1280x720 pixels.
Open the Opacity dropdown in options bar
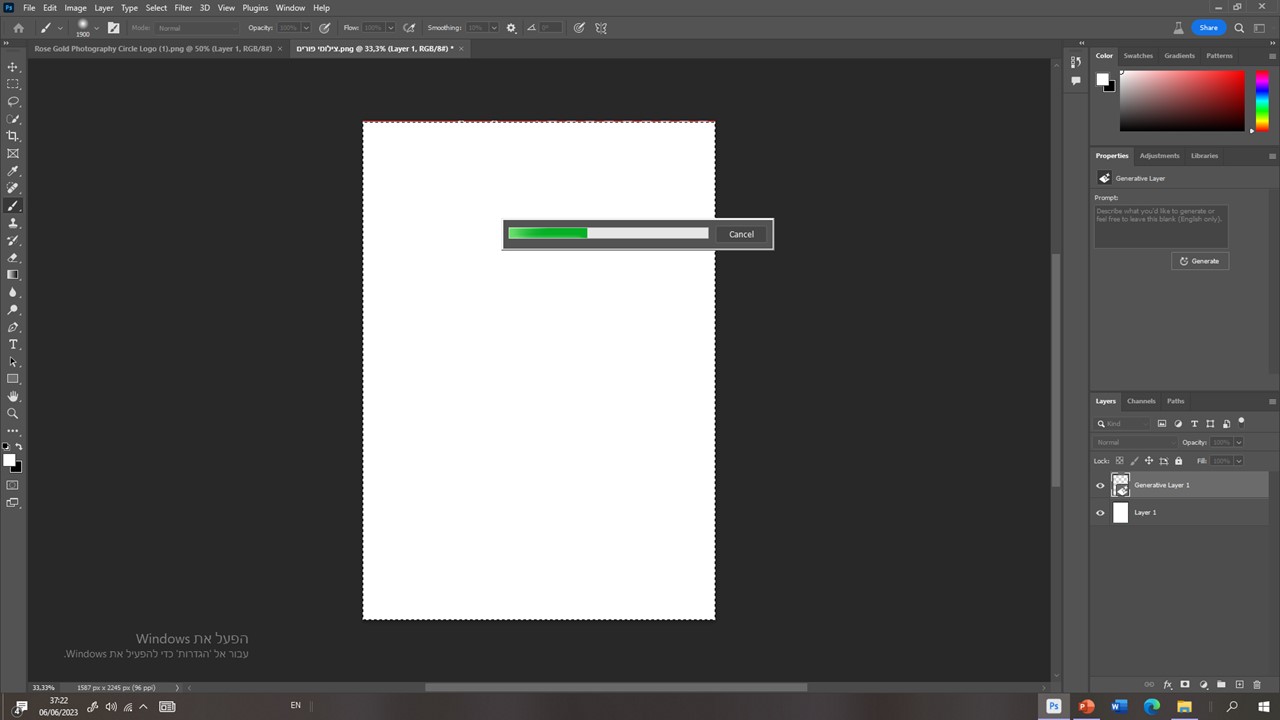(x=306, y=28)
